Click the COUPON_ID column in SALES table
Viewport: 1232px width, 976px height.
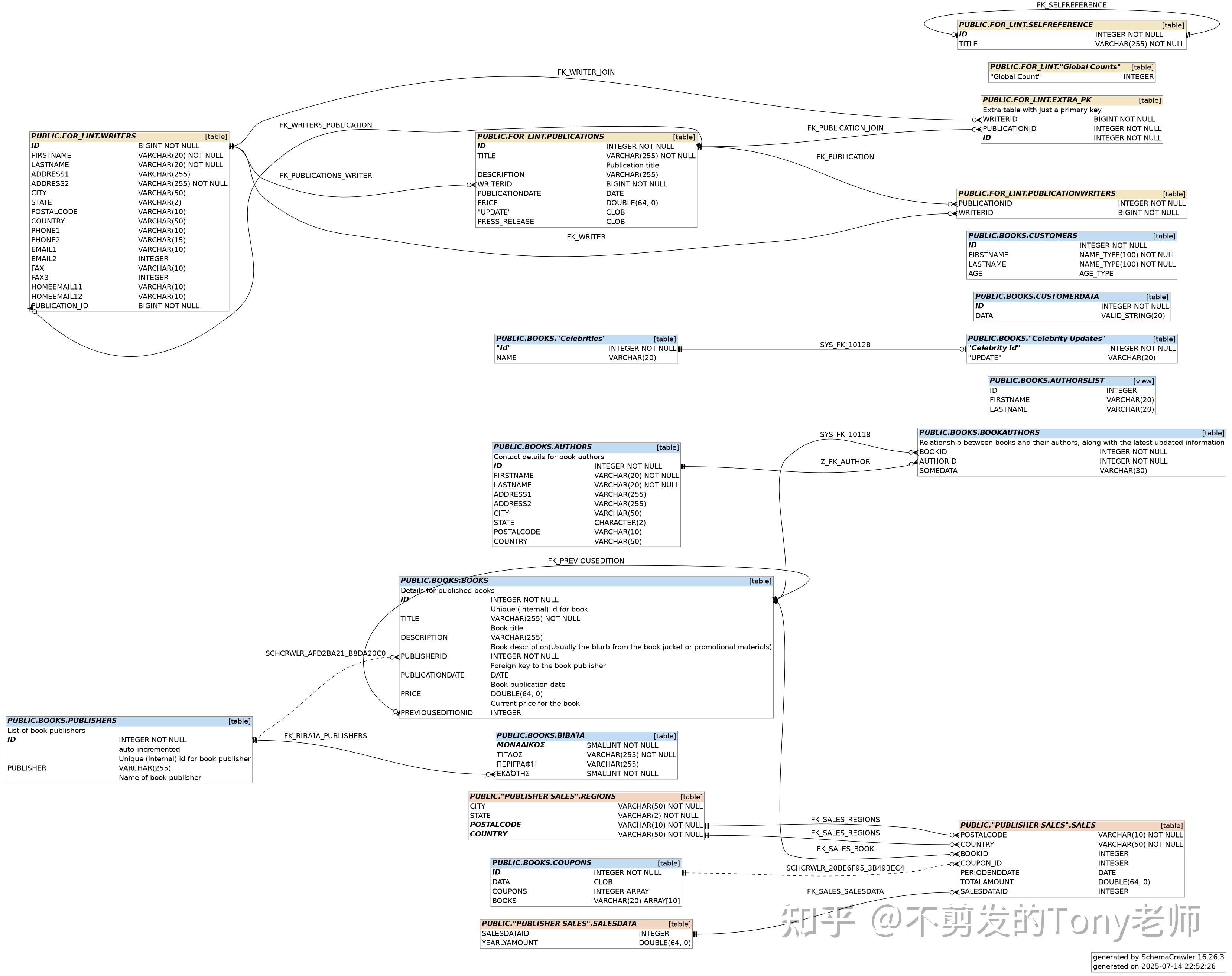click(981, 864)
